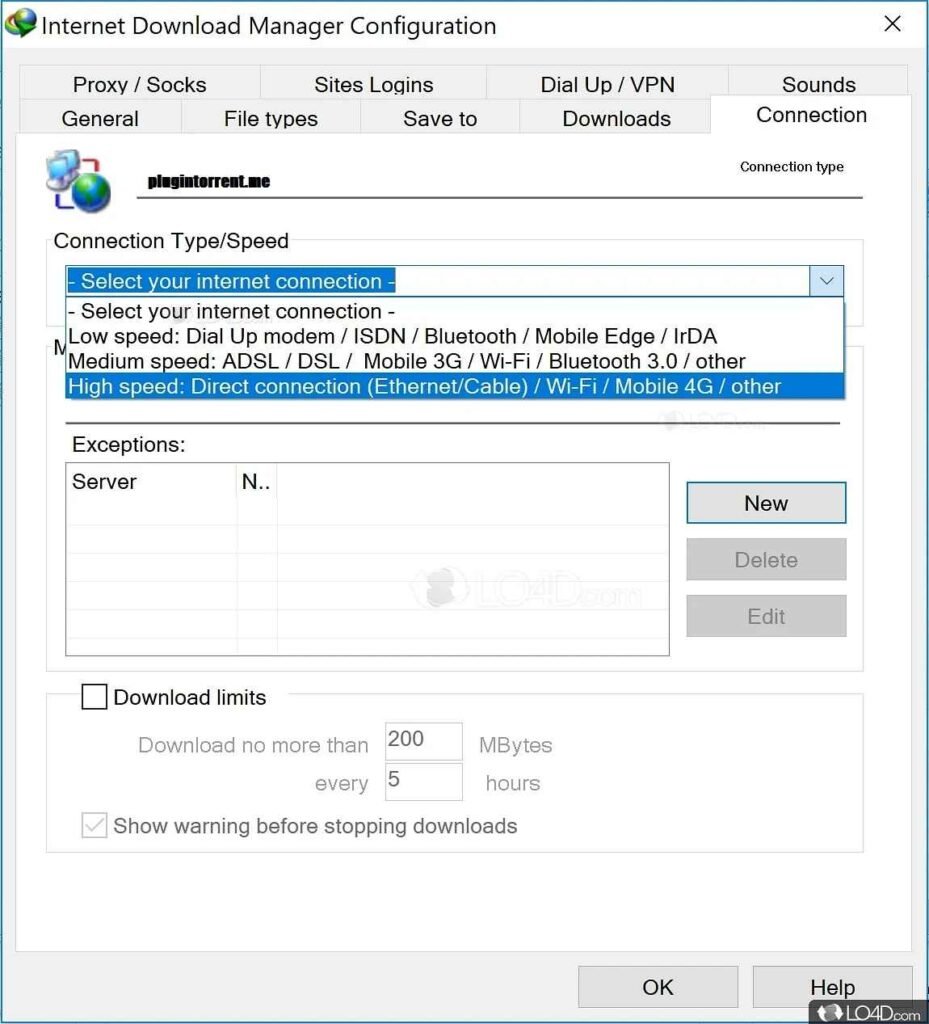Click the IDM title bar globe icon

click(20, 23)
